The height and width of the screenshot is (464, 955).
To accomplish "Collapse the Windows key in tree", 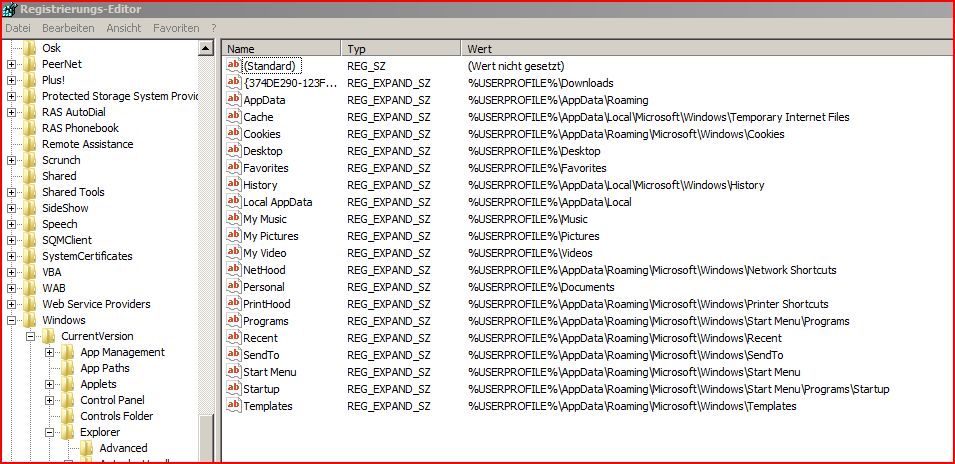I will pos(11,320).
